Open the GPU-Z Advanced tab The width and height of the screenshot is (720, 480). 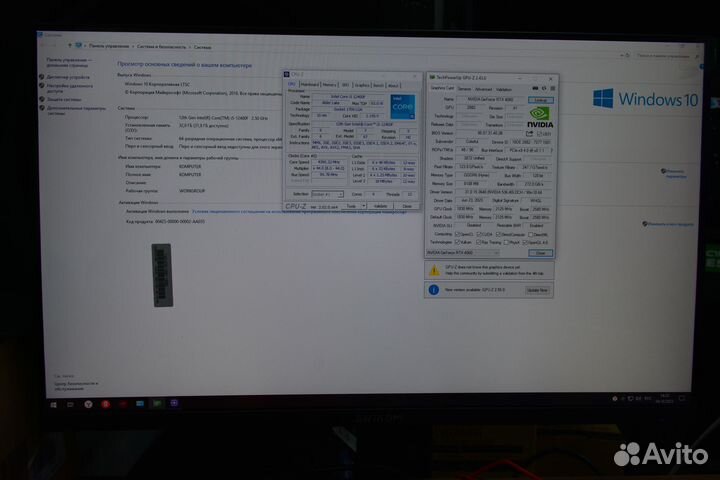point(483,89)
